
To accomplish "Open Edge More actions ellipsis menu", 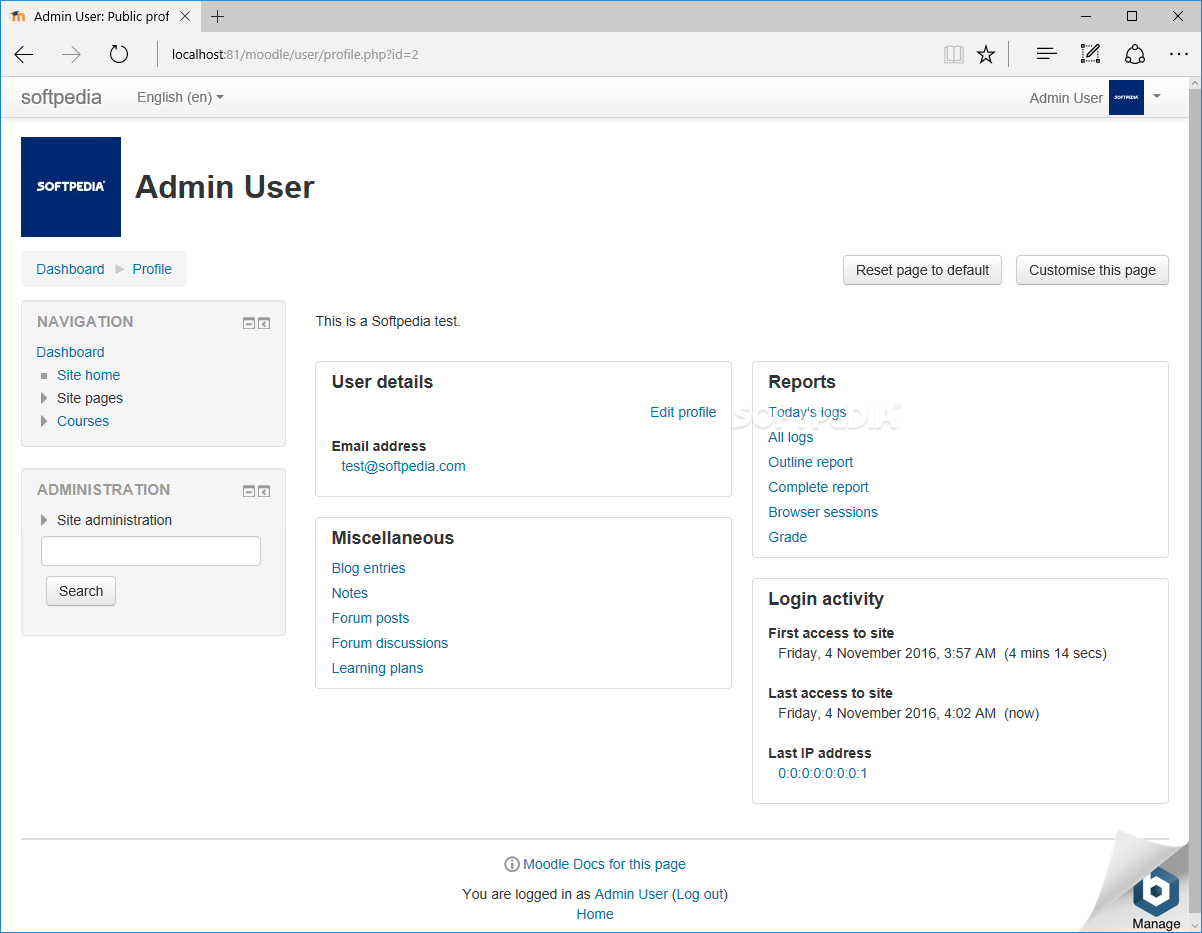I will pos(1179,54).
